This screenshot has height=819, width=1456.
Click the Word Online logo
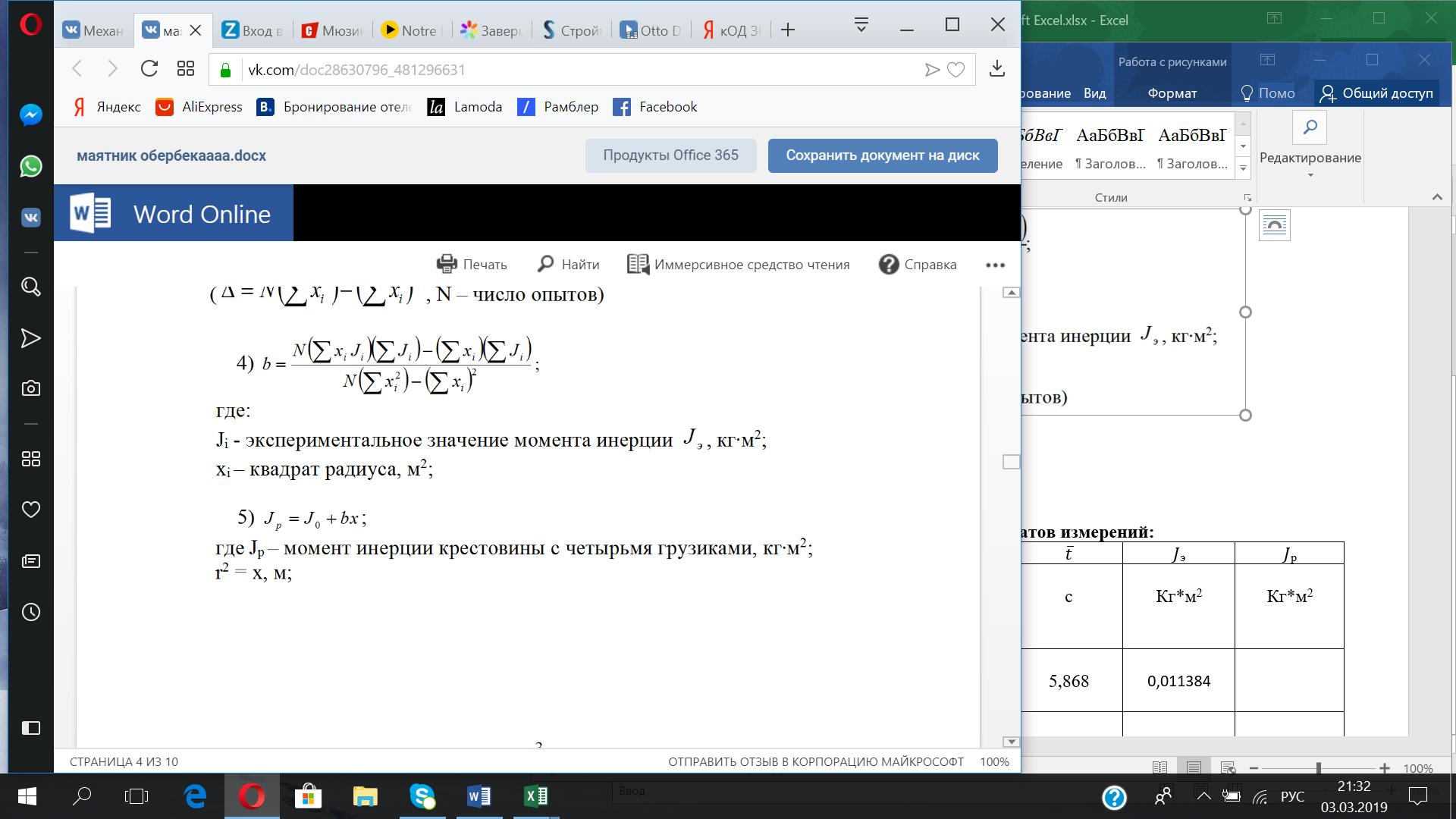[x=173, y=214]
